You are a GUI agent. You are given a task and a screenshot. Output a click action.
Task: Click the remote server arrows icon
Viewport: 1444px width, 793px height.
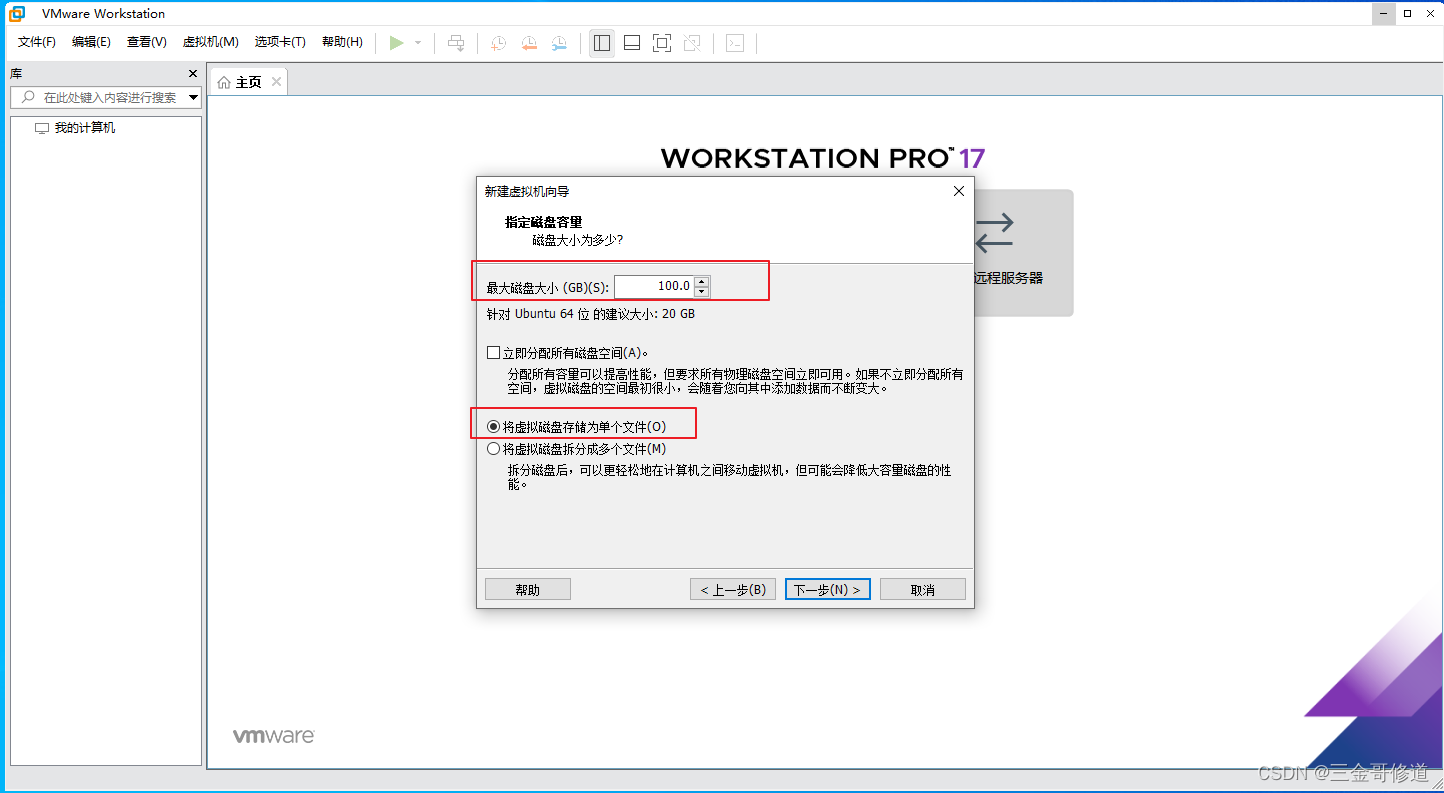(x=994, y=233)
